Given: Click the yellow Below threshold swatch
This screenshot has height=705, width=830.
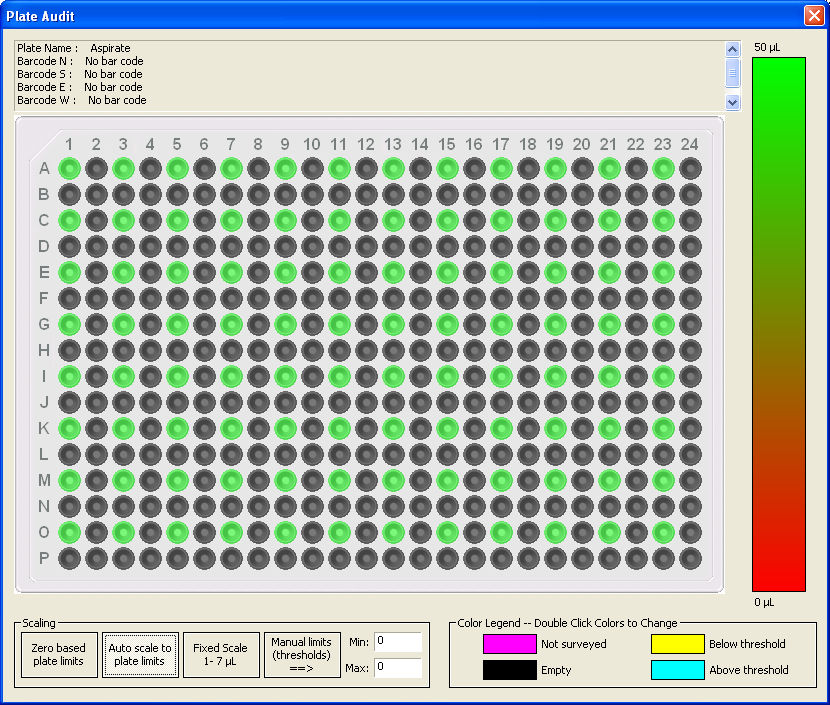Looking at the screenshot, I should [x=677, y=644].
